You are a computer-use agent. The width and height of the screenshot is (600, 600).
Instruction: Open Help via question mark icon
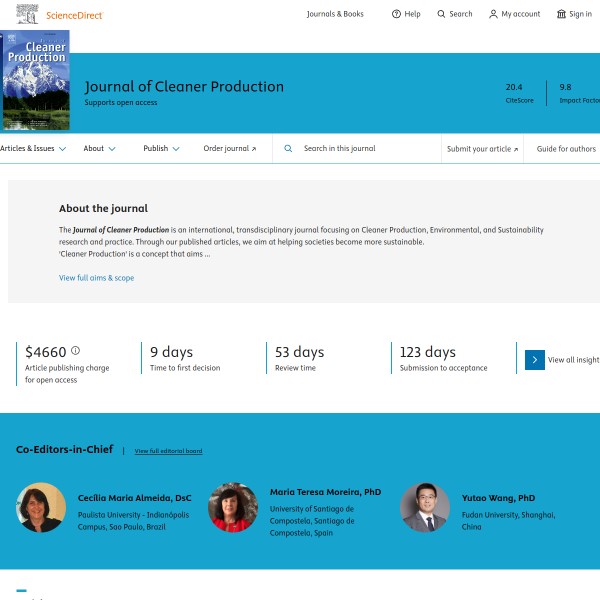click(x=396, y=14)
